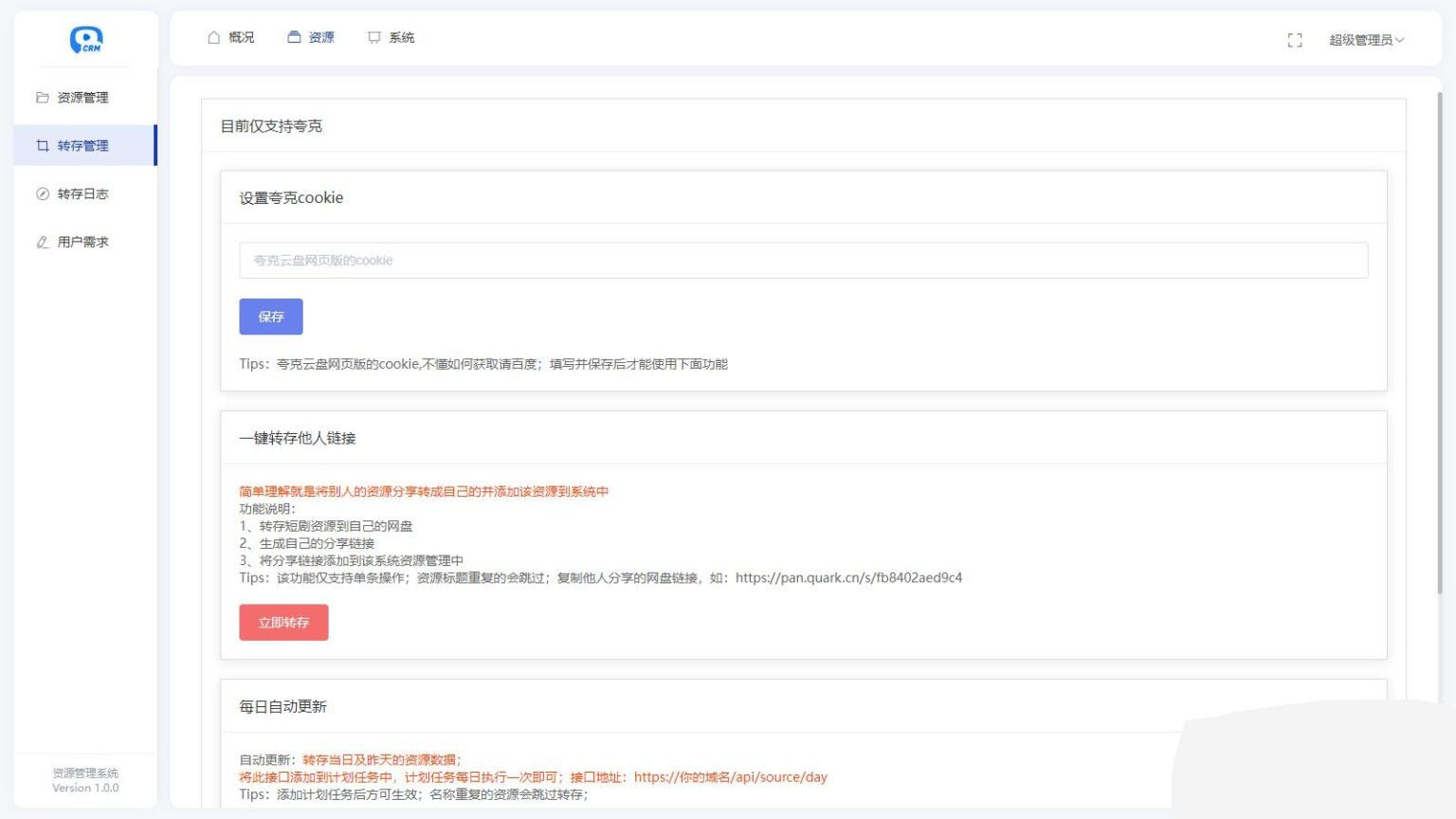Click the folder icon beside 资源管理
Screen dimensions: 1456x819
[42, 98]
